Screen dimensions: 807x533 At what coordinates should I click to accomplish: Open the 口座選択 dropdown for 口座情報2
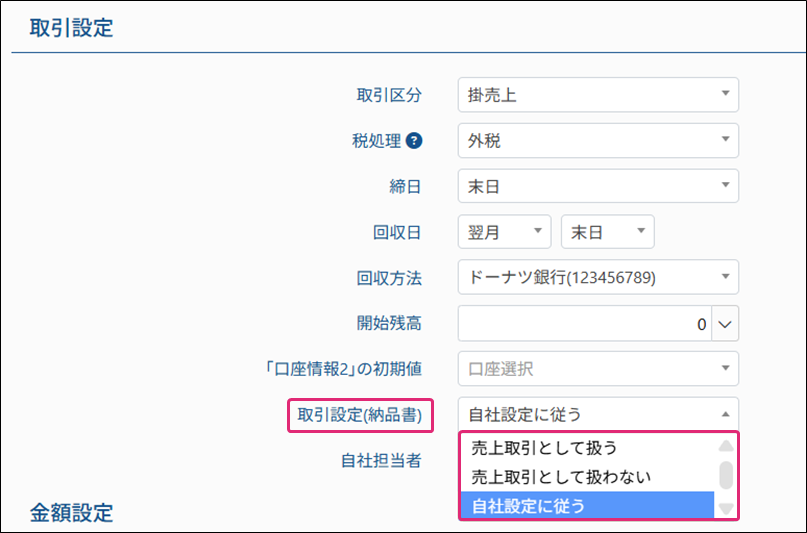coord(598,369)
